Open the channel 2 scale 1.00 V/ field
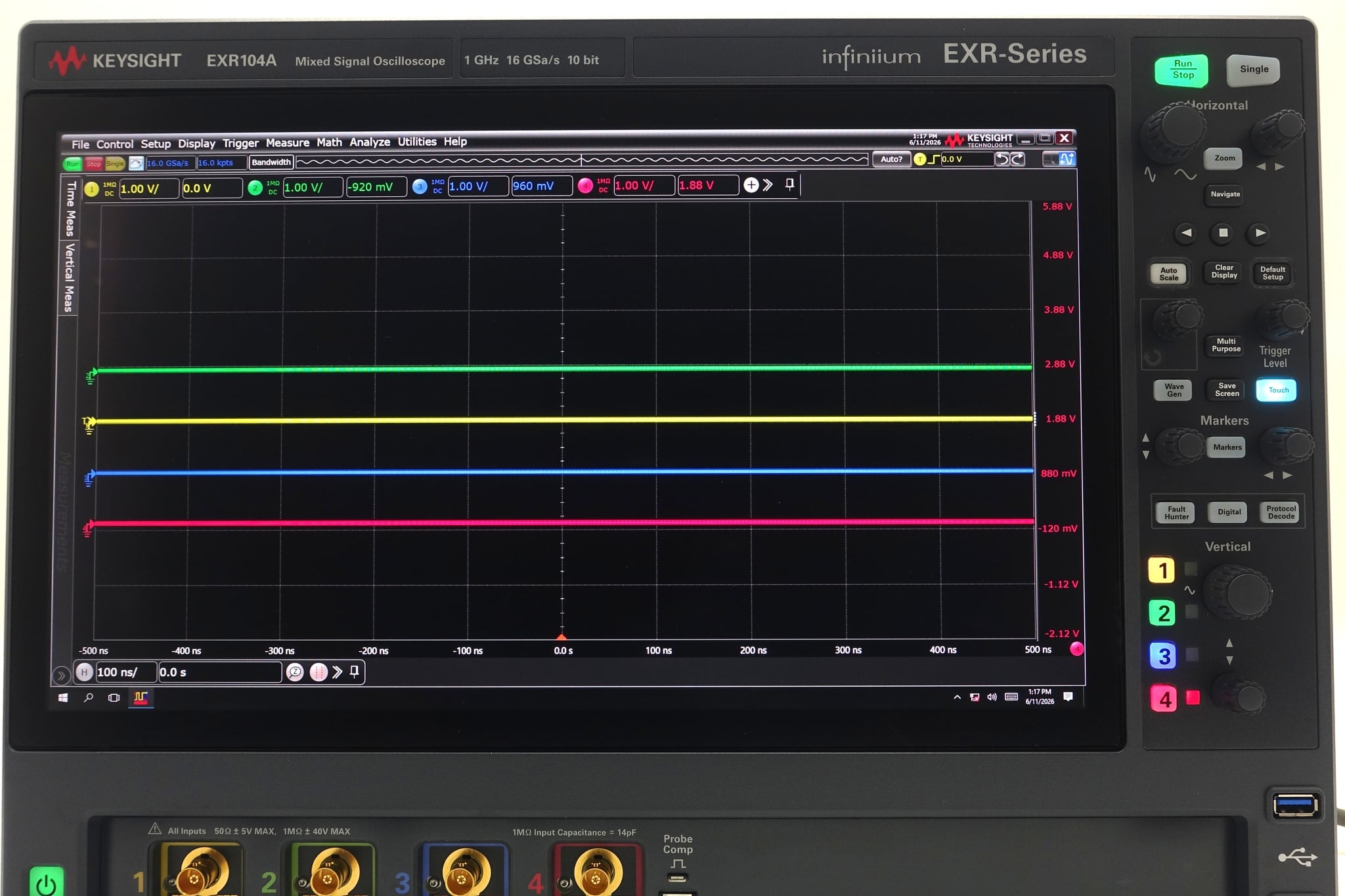 pyautogui.click(x=313, y=187)
